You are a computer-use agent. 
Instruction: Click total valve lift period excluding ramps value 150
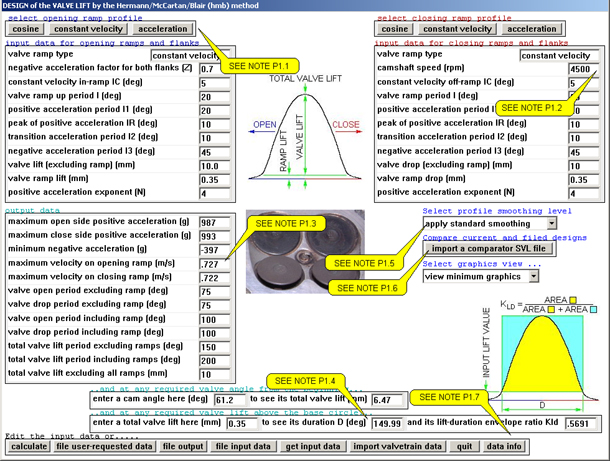point(214,347)
